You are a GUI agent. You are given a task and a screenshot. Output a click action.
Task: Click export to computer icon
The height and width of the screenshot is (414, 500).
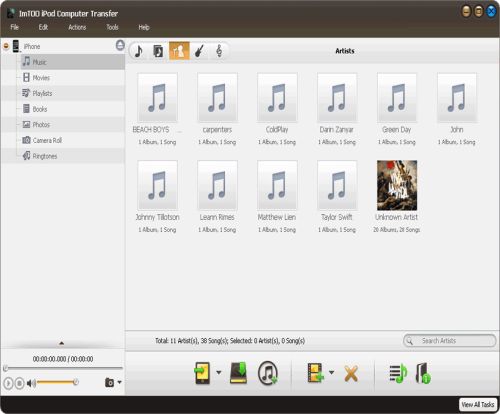[x=238, y=373]
